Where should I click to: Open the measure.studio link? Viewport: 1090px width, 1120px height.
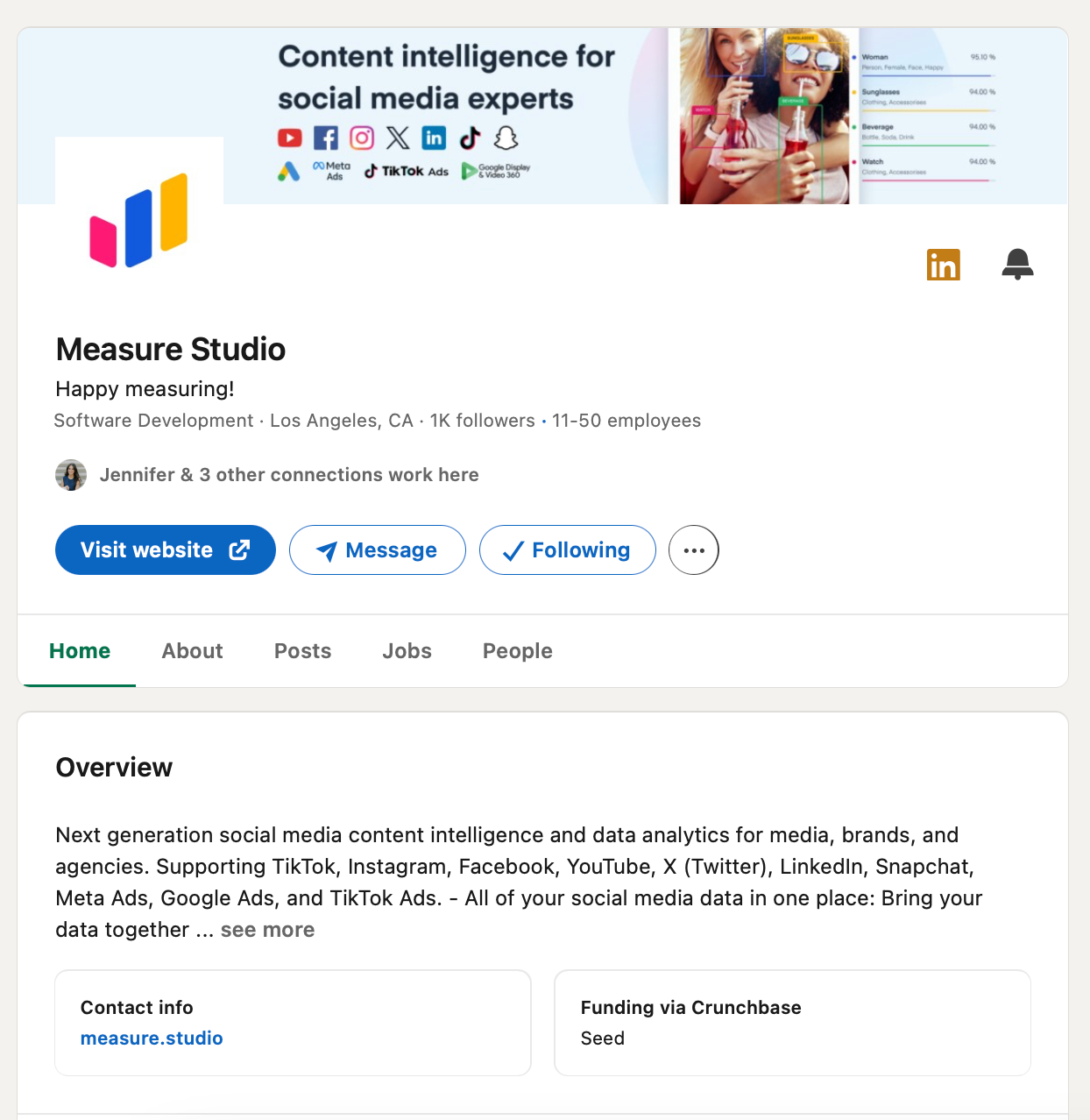[x=152, y=1038]
